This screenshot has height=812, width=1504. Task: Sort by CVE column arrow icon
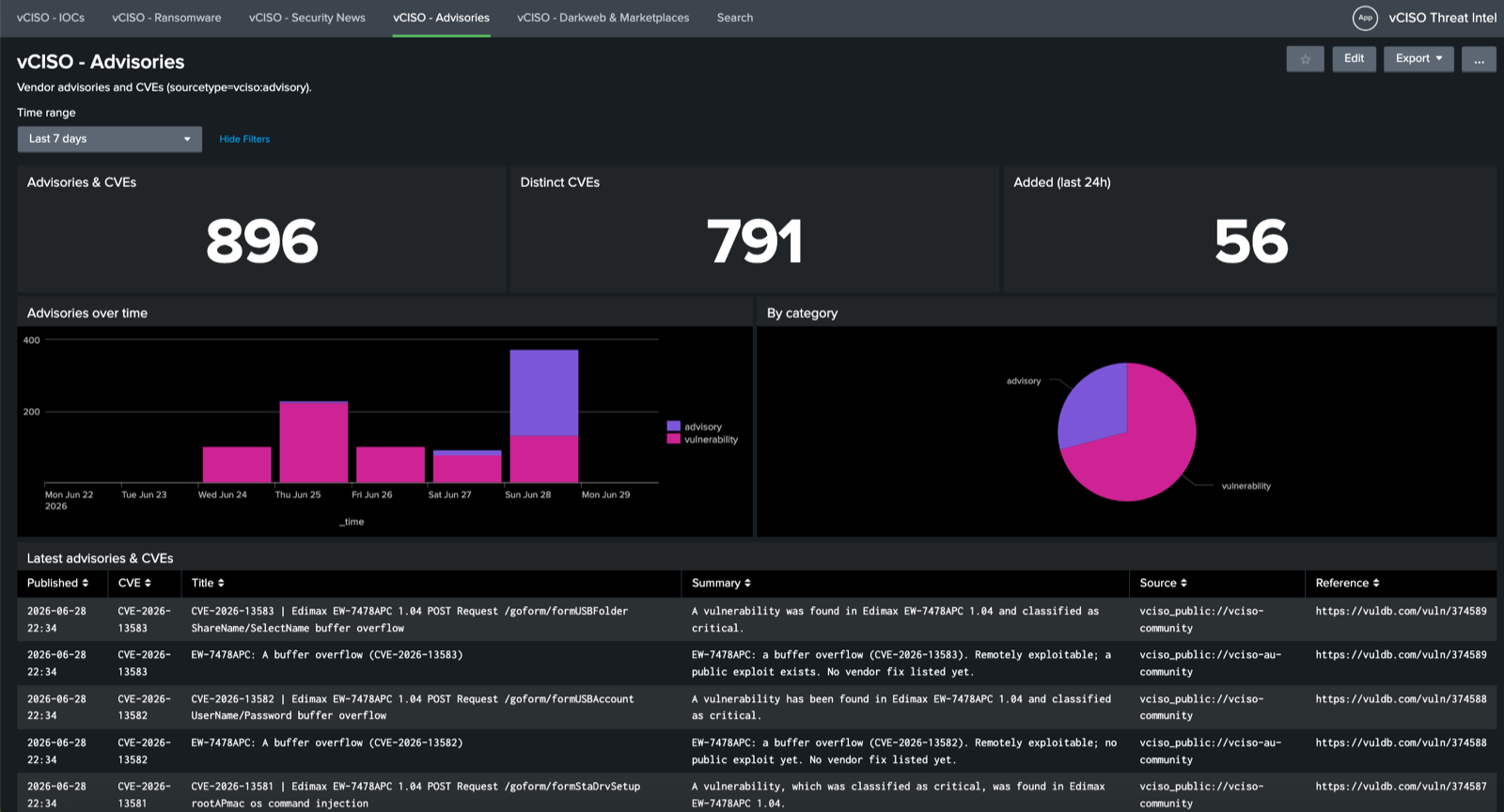[148, 584]
